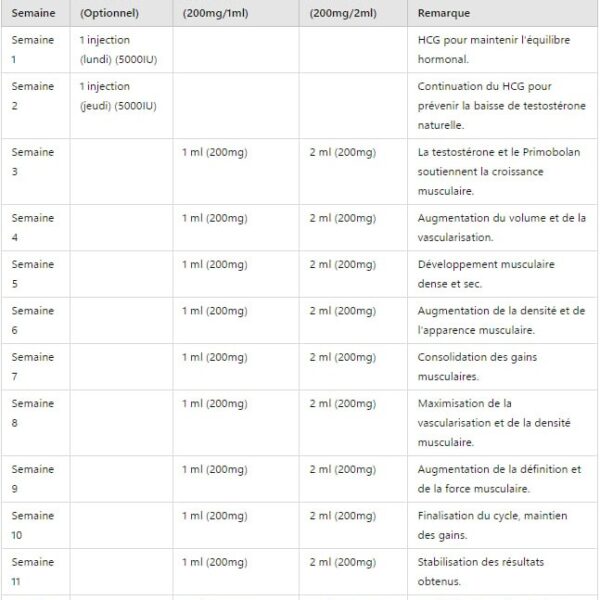Select the "Stabilisation des résultats obtenus" remark

(x=479, y=572)
